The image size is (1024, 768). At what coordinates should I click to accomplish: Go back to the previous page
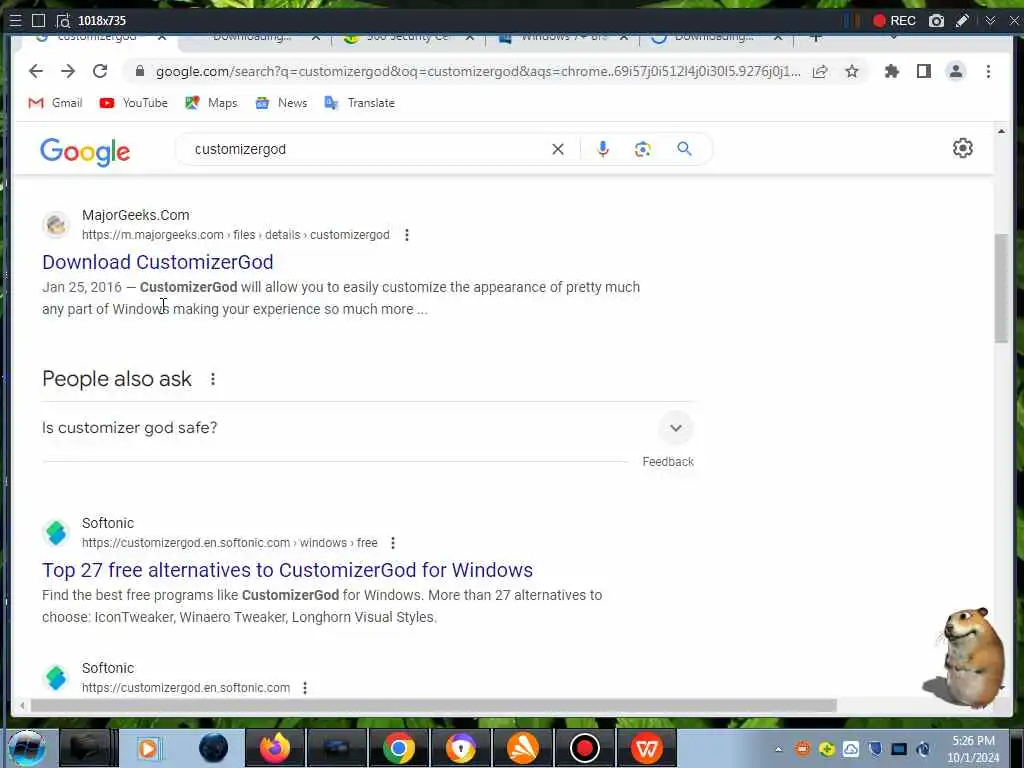click(36, 71)
